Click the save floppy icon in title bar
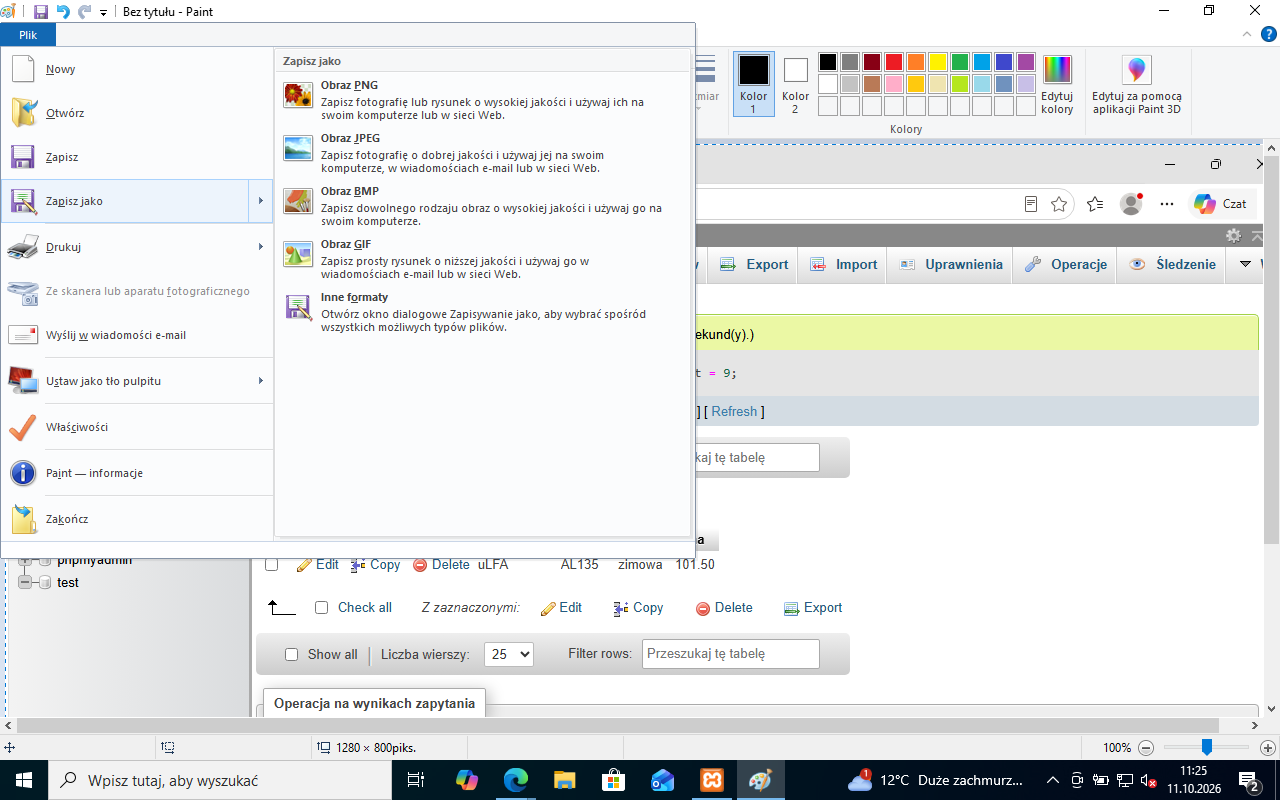1280x800 pixels. pyautogui.click(x=41, y=11)
